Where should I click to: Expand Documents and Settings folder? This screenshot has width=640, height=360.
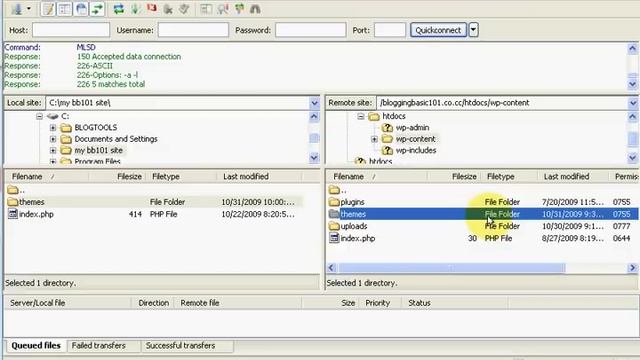tap(53, 139)
